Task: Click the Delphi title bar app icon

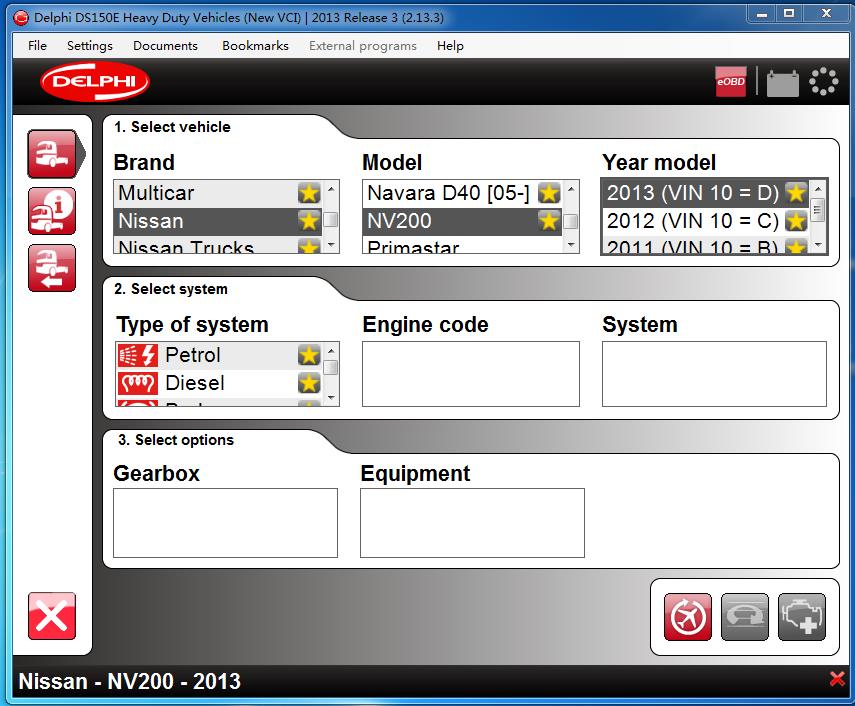Action: click(x=21, y=17)
